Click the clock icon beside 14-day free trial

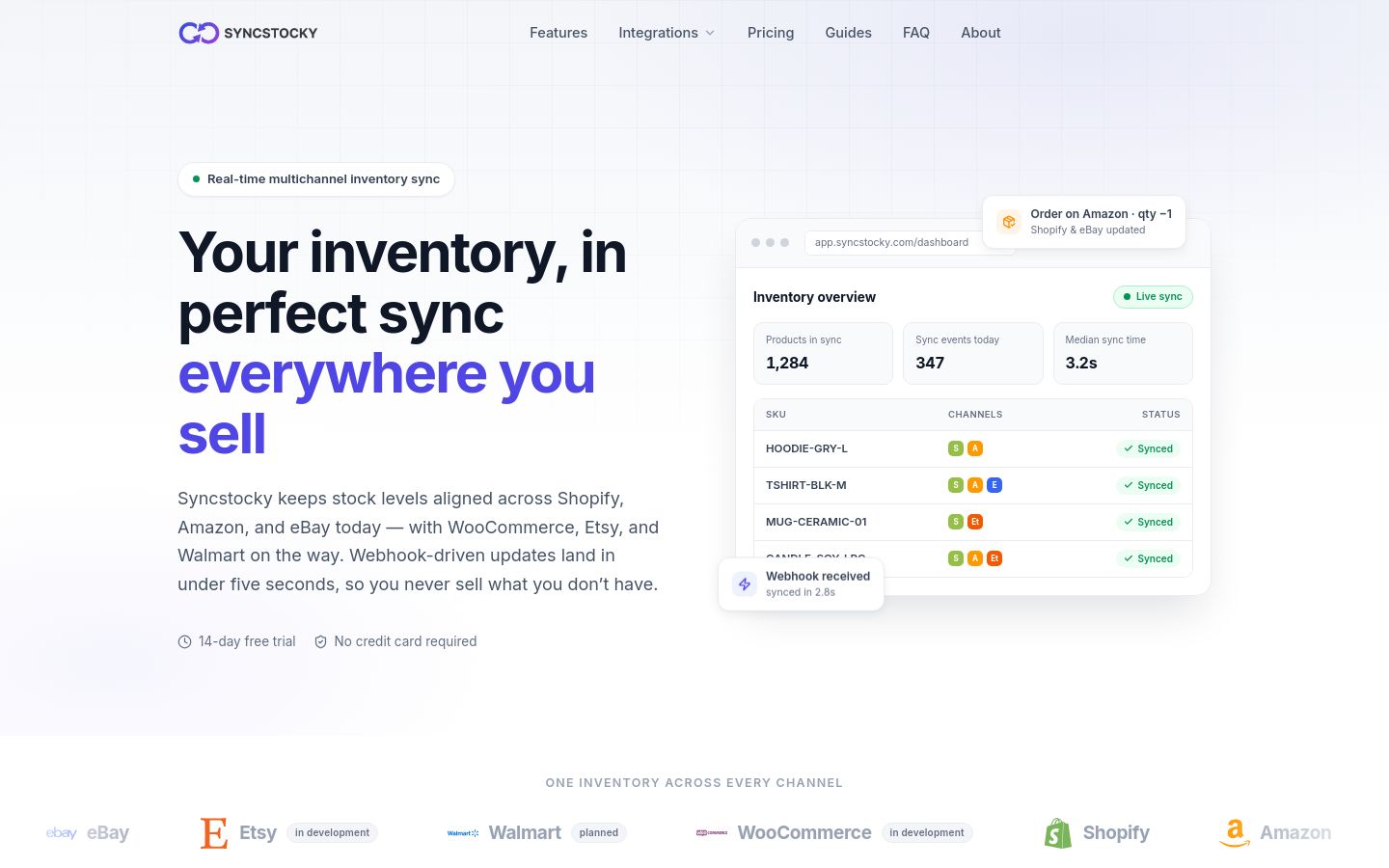tap(185, 642)
